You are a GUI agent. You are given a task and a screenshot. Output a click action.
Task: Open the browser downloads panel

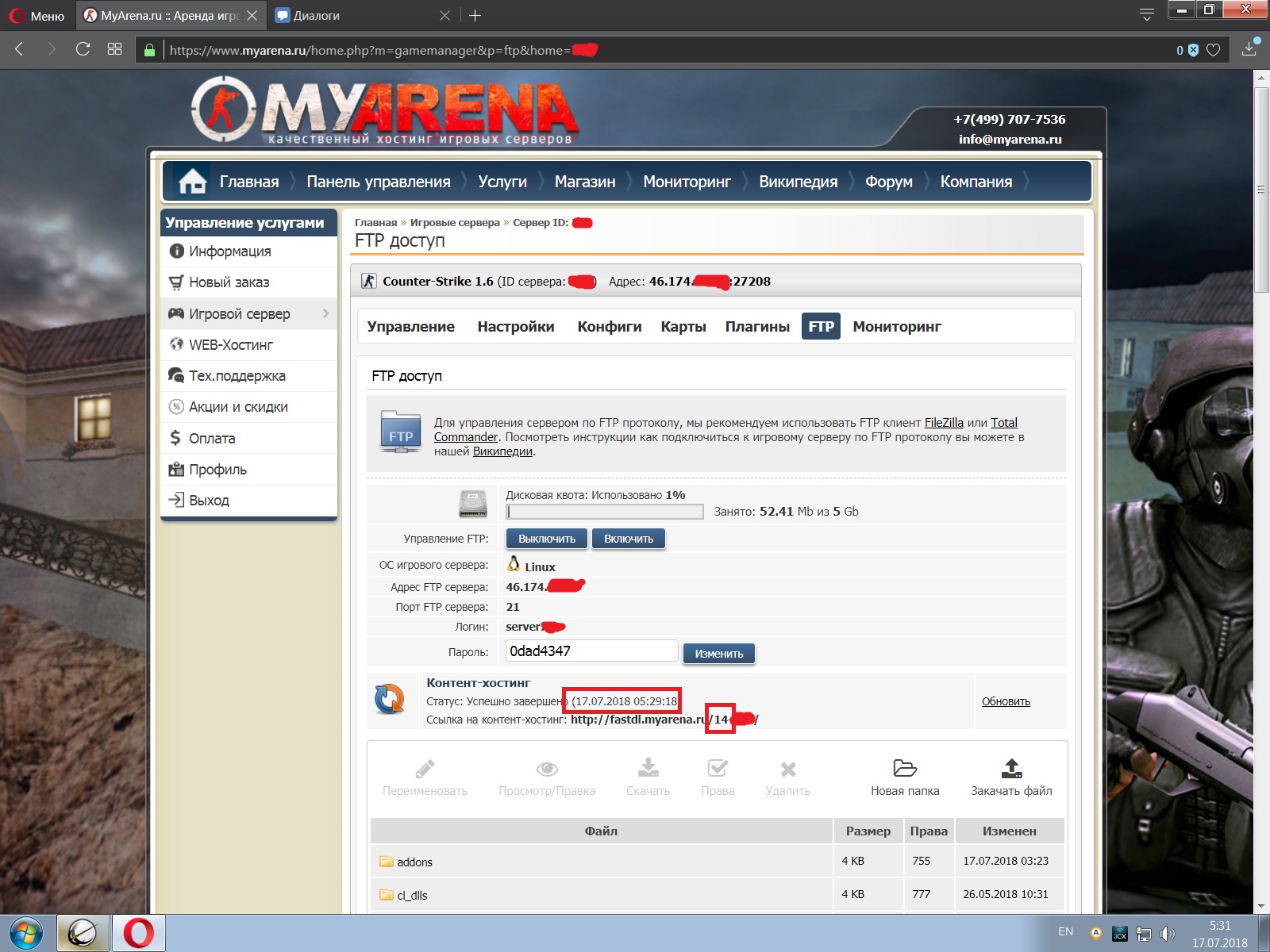tap(1249, 49)
